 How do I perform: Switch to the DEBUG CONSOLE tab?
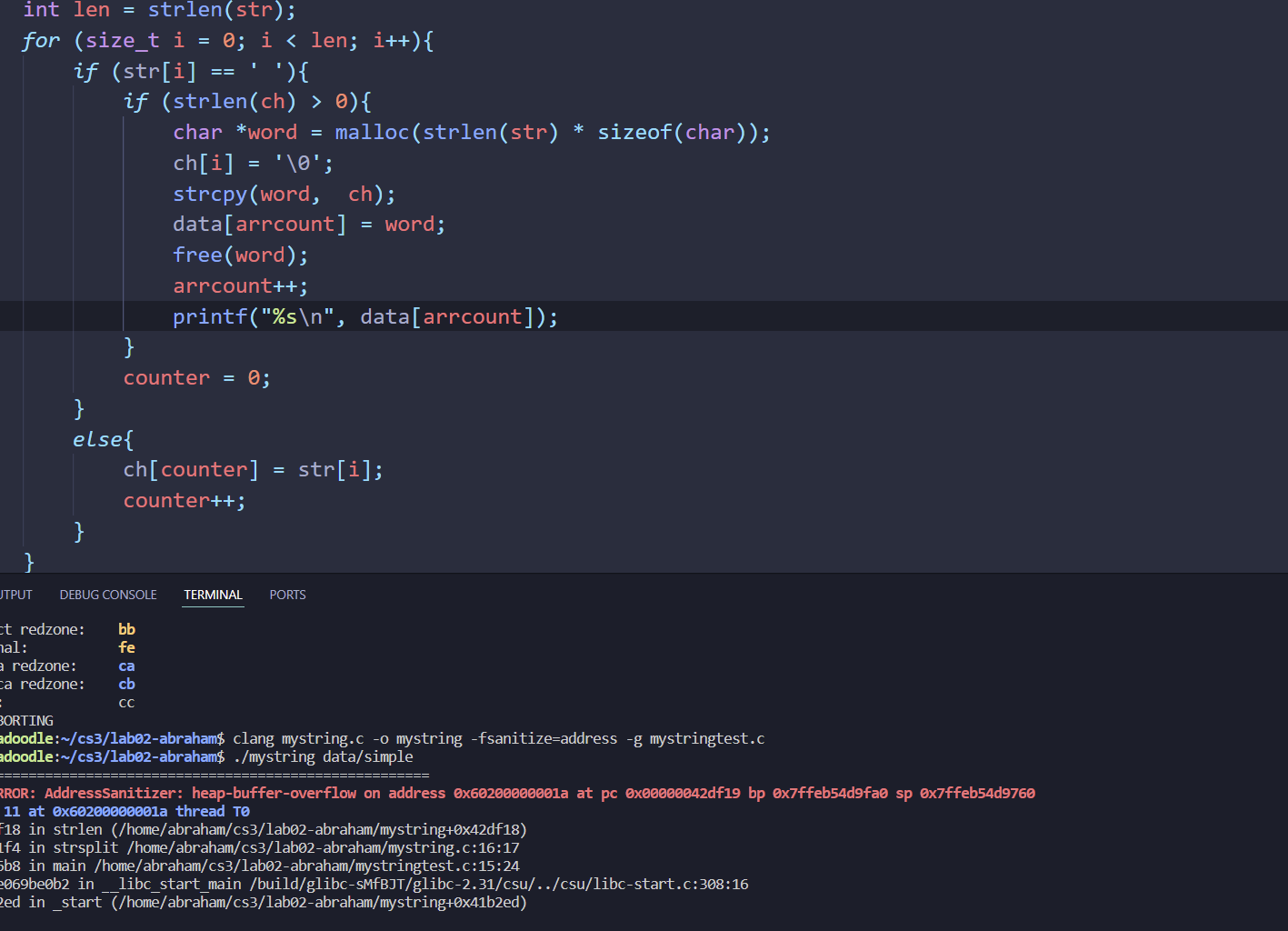click(108, 595)
